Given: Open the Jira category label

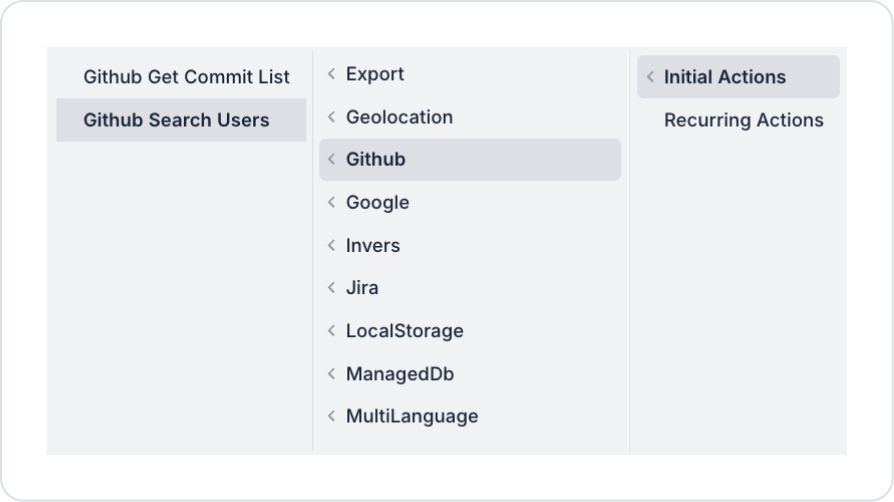Looking at the screenshot, I should tap(362, 288).
